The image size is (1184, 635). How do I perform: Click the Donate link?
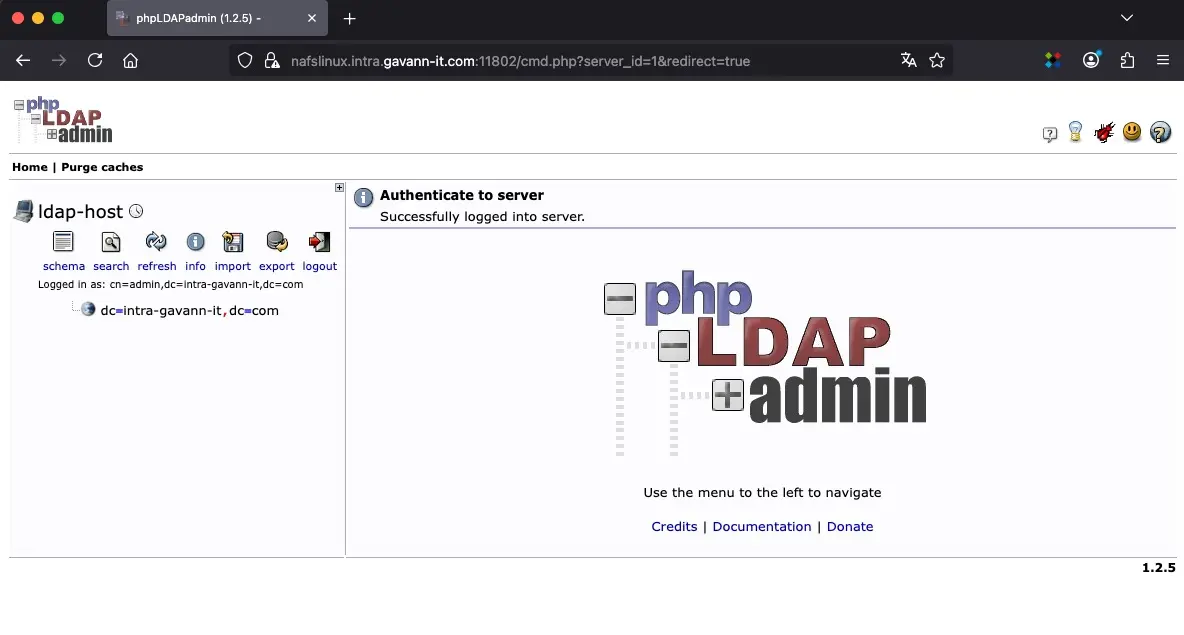click(x=850, y=526)
